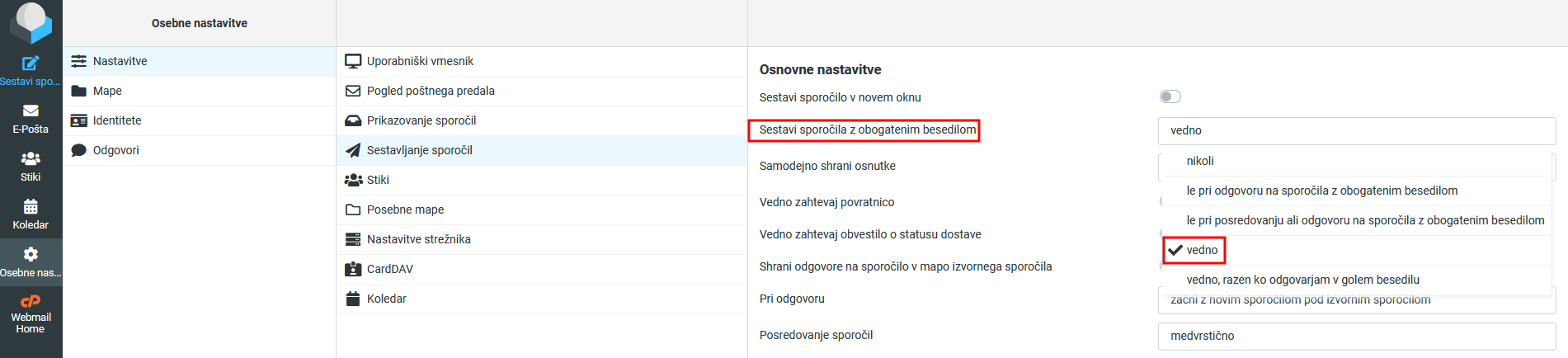This screenshot has height=358, width=1568.
Task: Go to Odgovori responses
Action: click(x=115, y=150)
